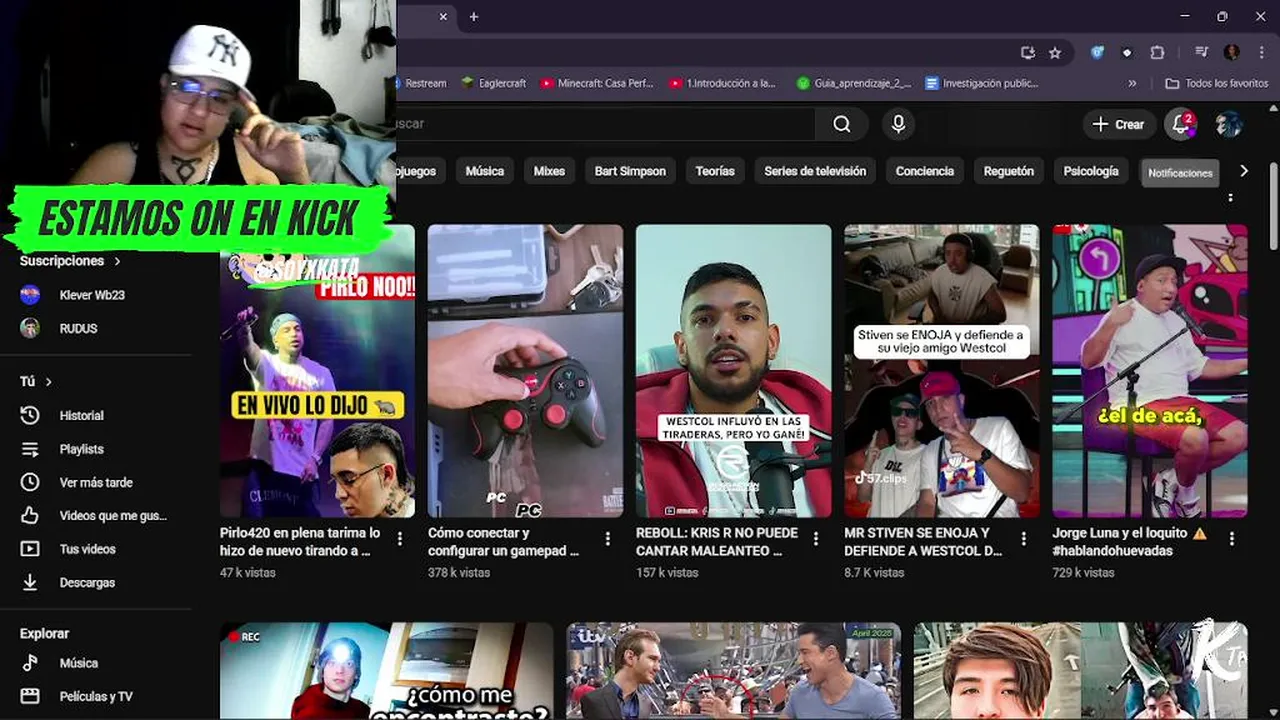Click the thumbs-up icon for liked videos
The height and width of the screenshot is (720, 1280).
[x=30, y=516]
